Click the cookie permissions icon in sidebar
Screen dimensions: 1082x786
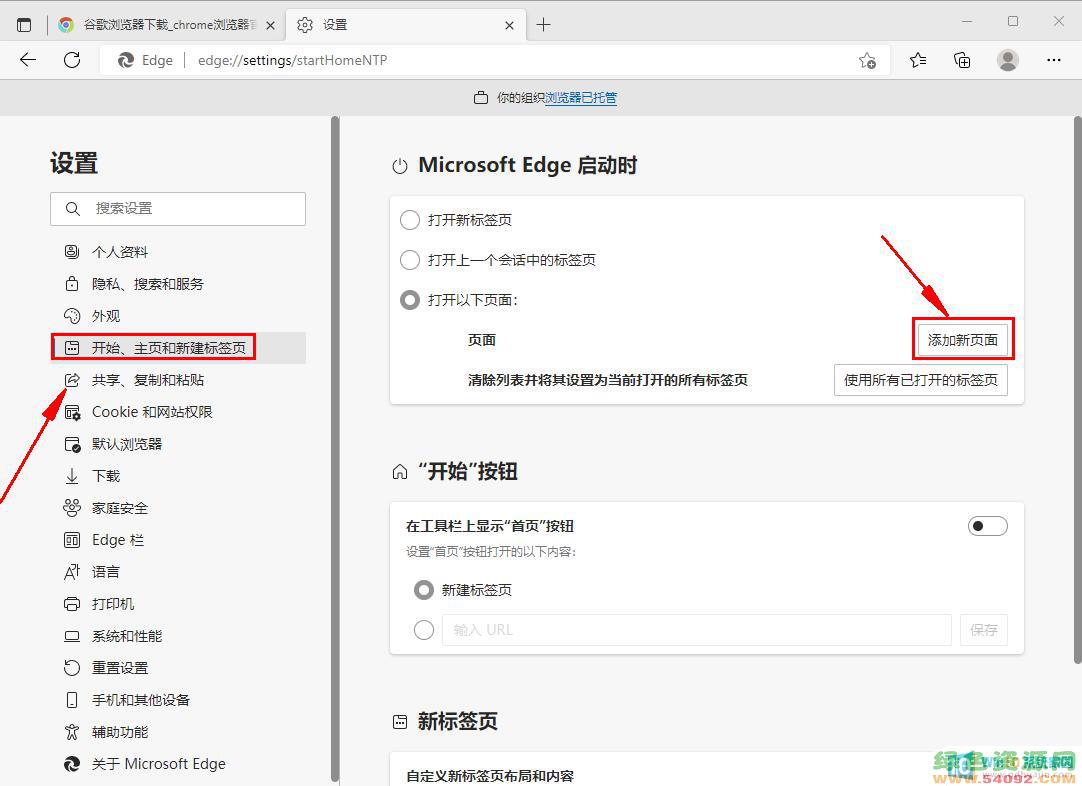(72, 412)
